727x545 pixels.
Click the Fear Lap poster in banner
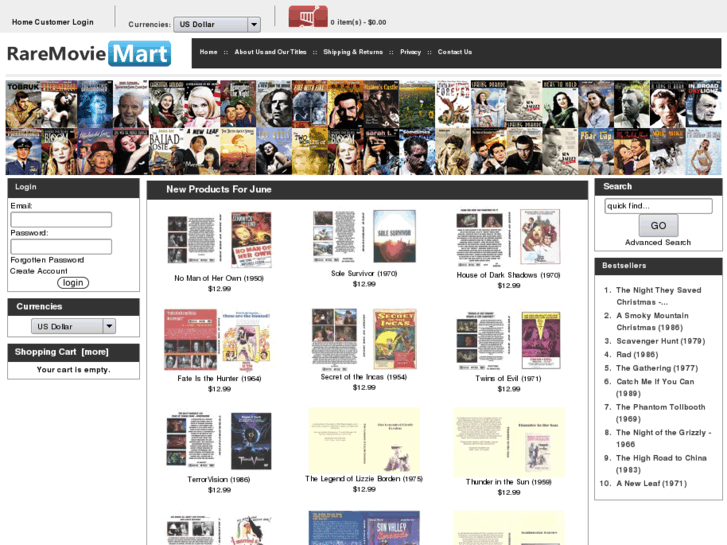coord(596,152)
